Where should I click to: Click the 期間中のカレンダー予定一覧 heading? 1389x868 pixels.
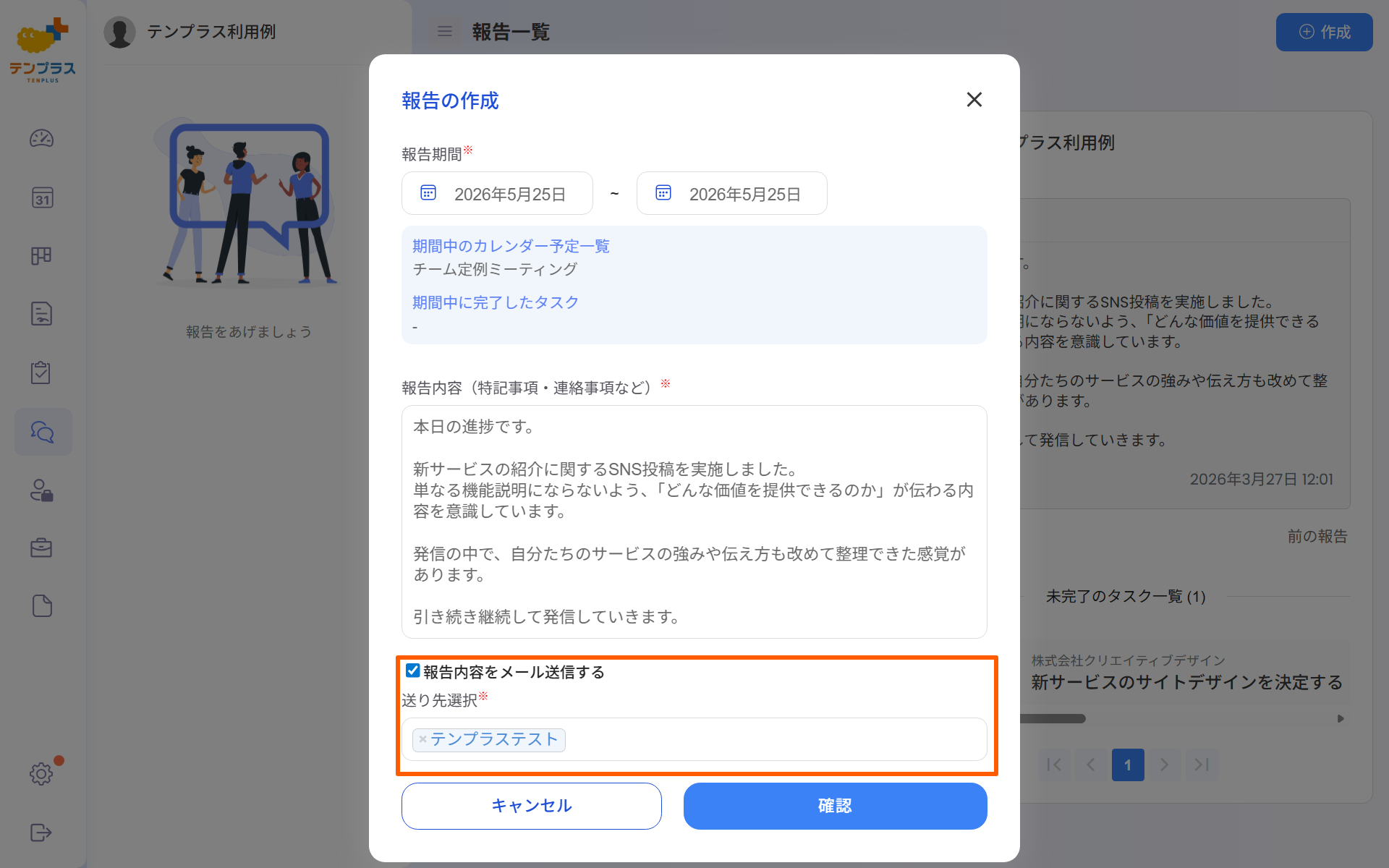(x=511, y=246)
